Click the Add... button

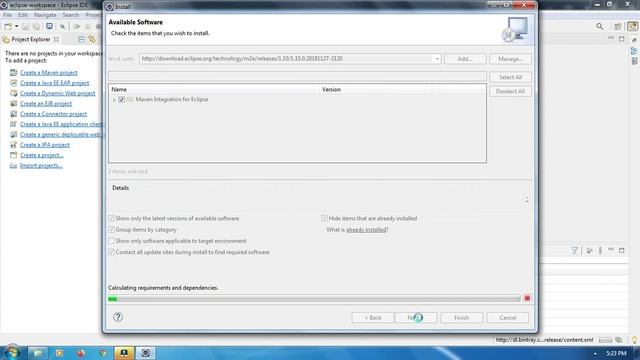(465, 59)
